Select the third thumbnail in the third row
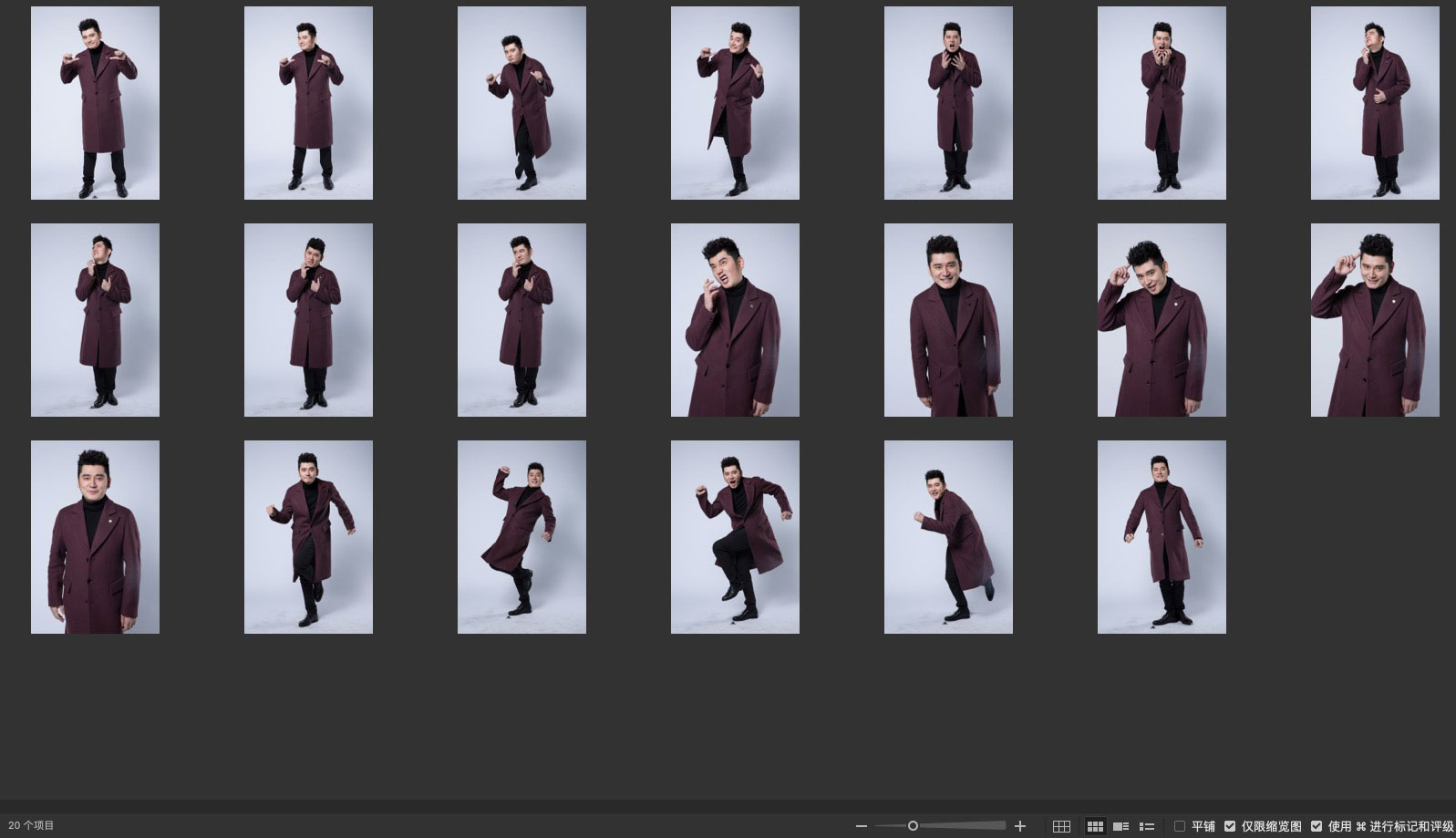Viewport: 1456px width, 838px height. (x=521, y=537)
